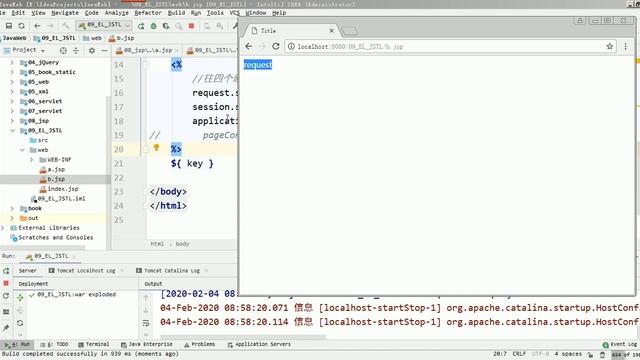Open a new Chrome tab
The width and height of the screenshot is (640, 360).
coord(349,31)
